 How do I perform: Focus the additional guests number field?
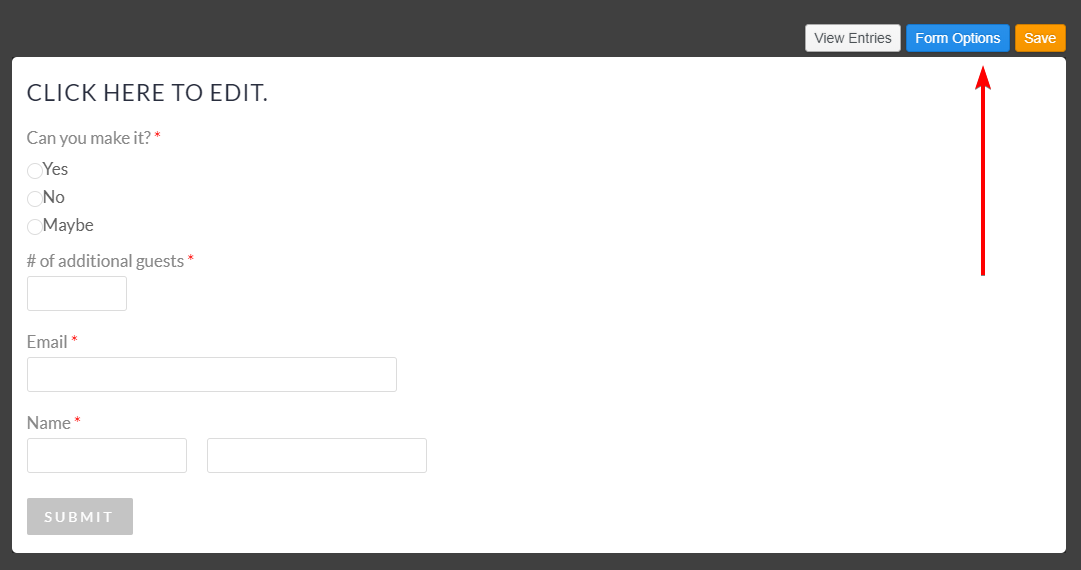point(77,294)
